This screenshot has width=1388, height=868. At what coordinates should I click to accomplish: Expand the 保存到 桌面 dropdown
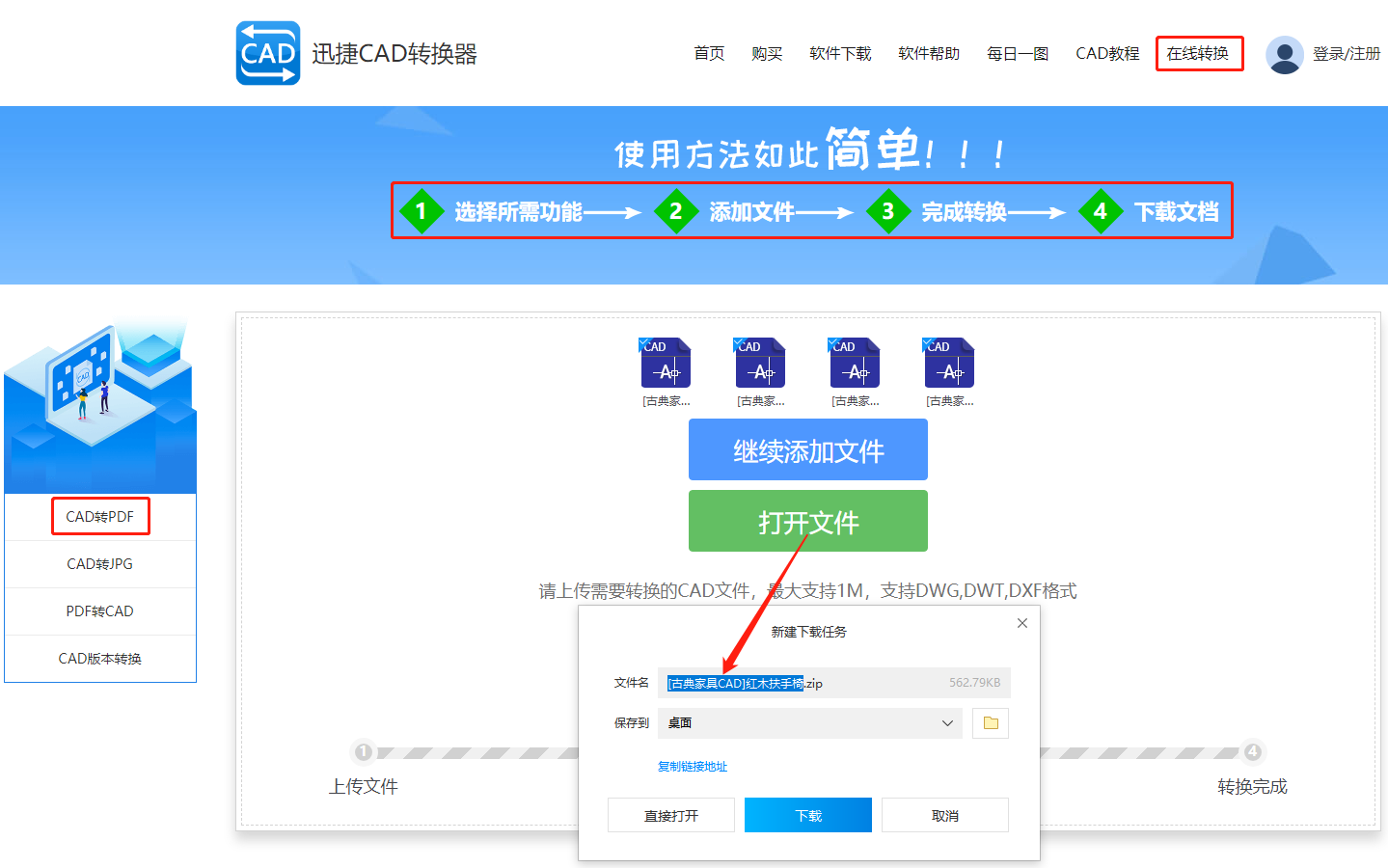810,723
